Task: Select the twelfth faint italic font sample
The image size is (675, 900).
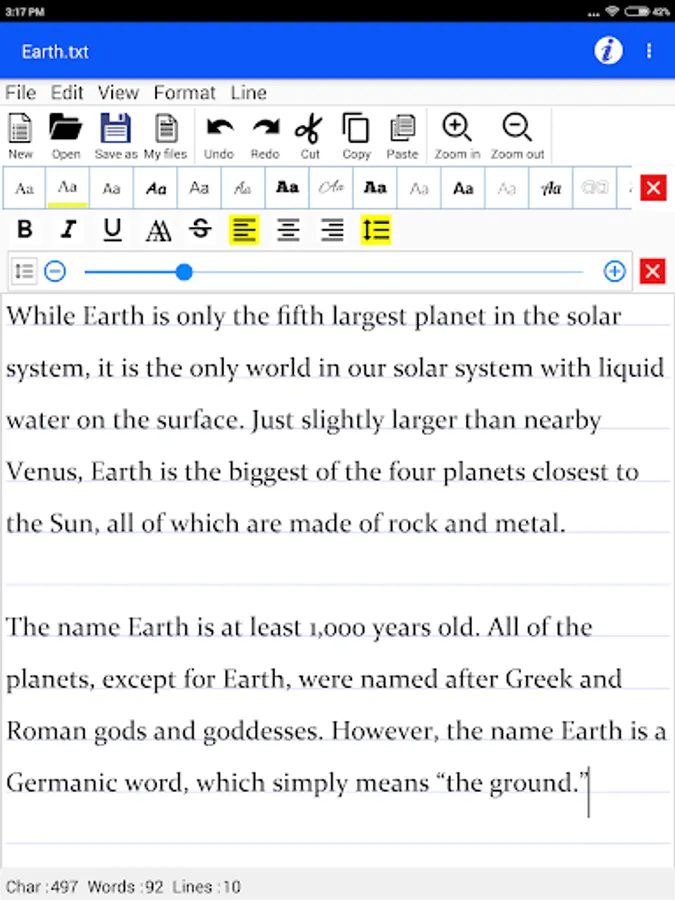Action: [x=507, y=188]
